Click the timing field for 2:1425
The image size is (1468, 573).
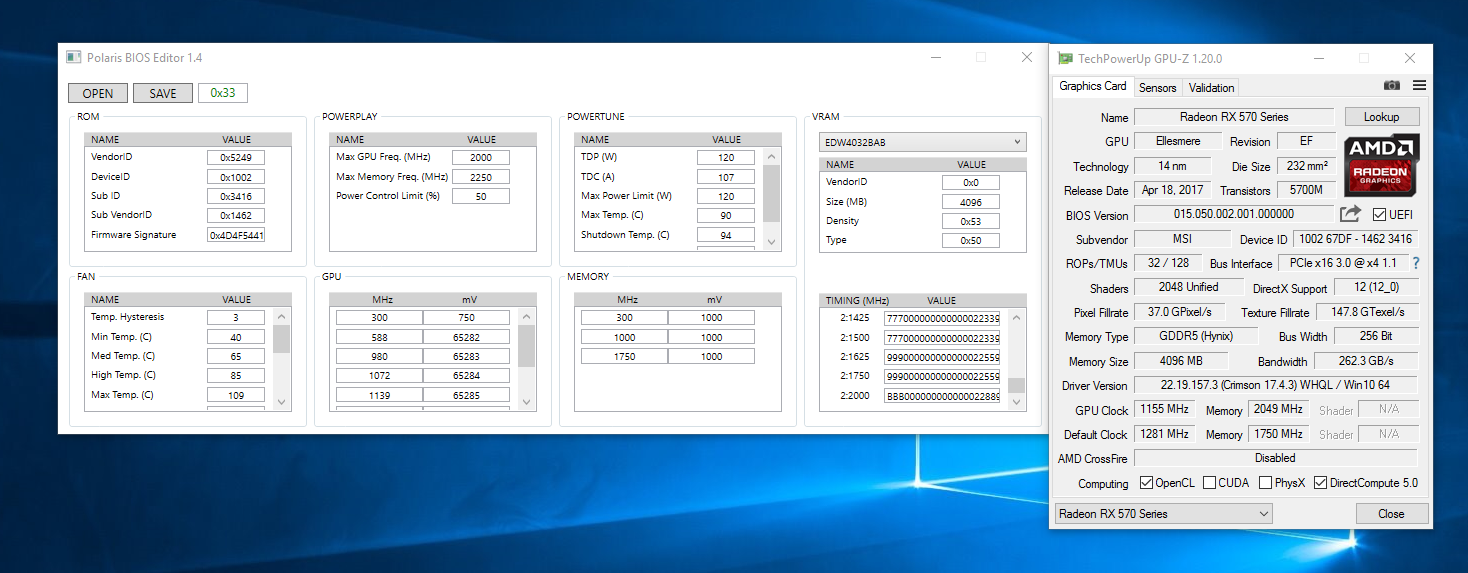[x=942, y=318]
